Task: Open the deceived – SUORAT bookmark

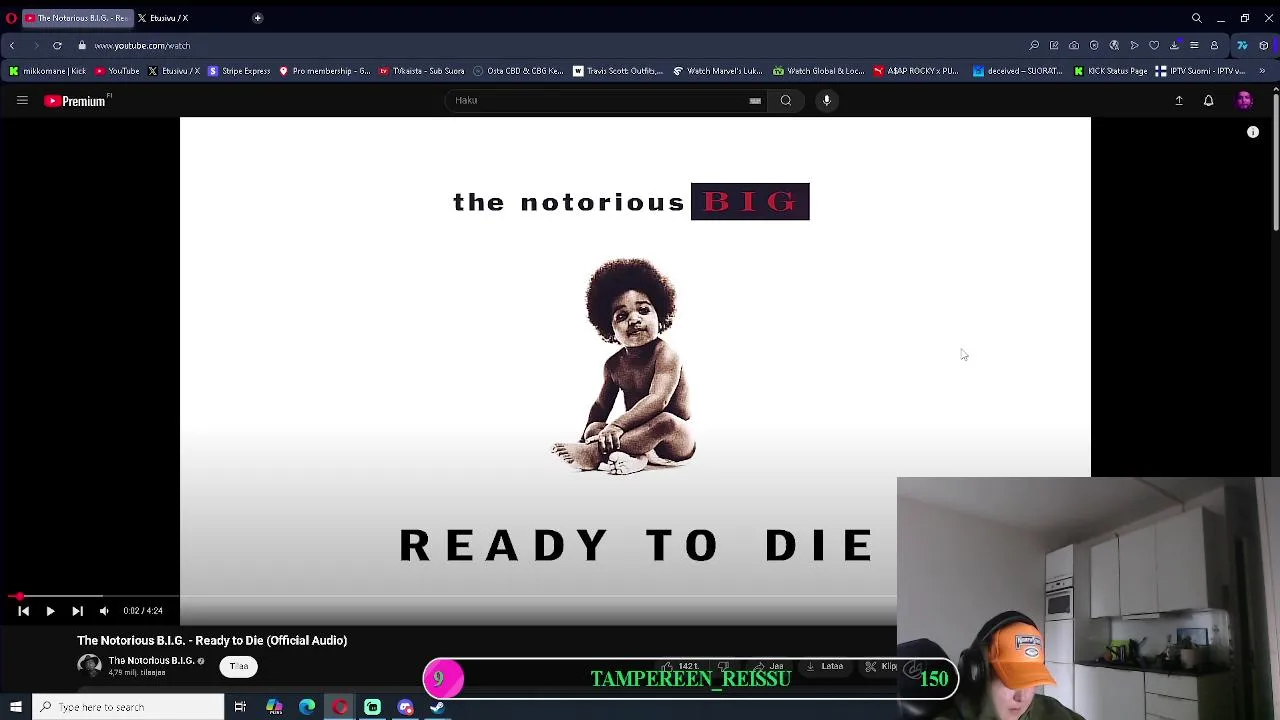Action: click(1018, 71)
